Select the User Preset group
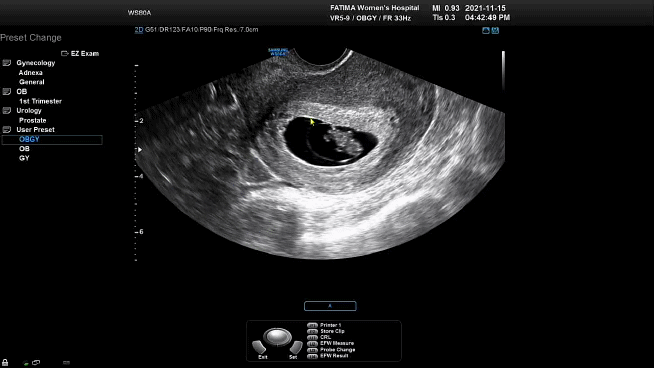Image resolution: width=654 pixels, height=368 pixels. click(35, 130)
